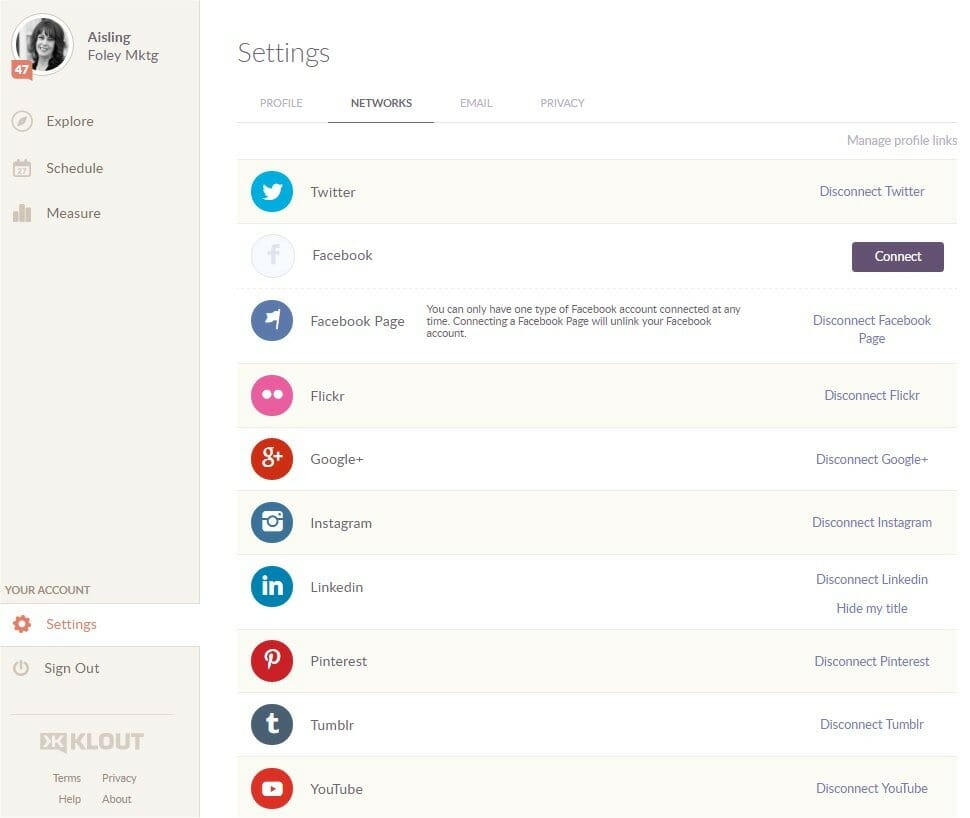Open the About footer link
The width and height of the screenshot is (970, 818).
(117, 799)
